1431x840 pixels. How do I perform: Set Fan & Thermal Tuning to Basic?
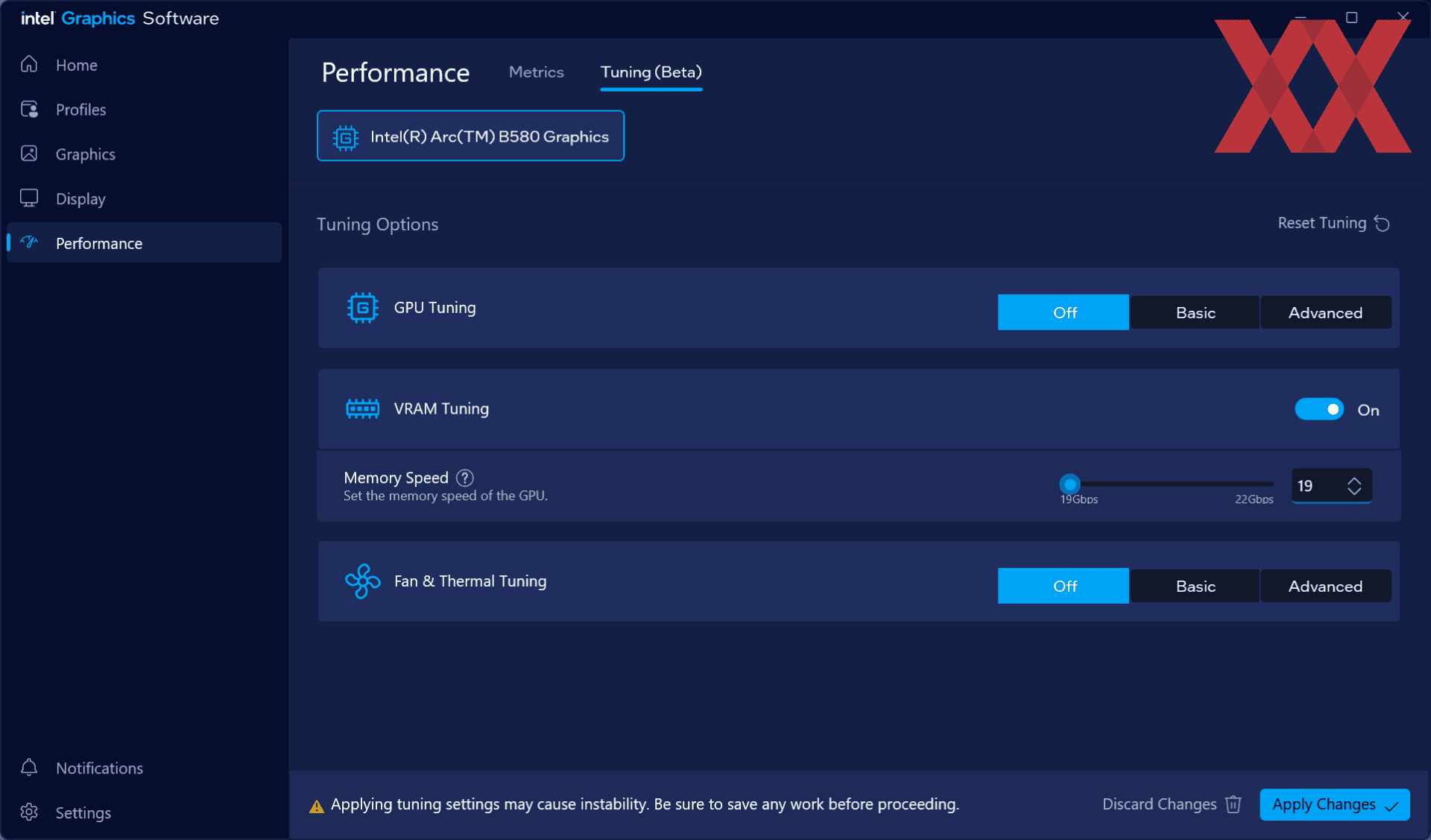[x=1195, y=586]
